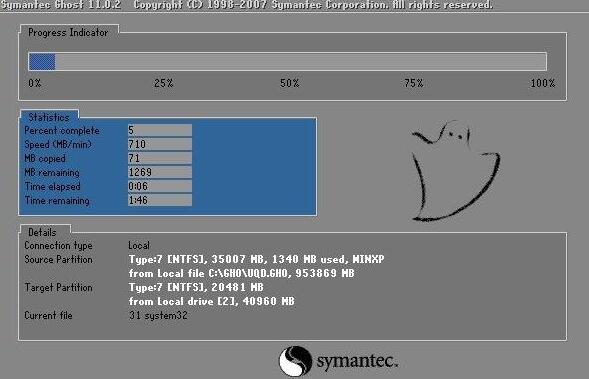Click the Time elapsed value field
This screenshot has height=379, width=589.
(160, 186)
